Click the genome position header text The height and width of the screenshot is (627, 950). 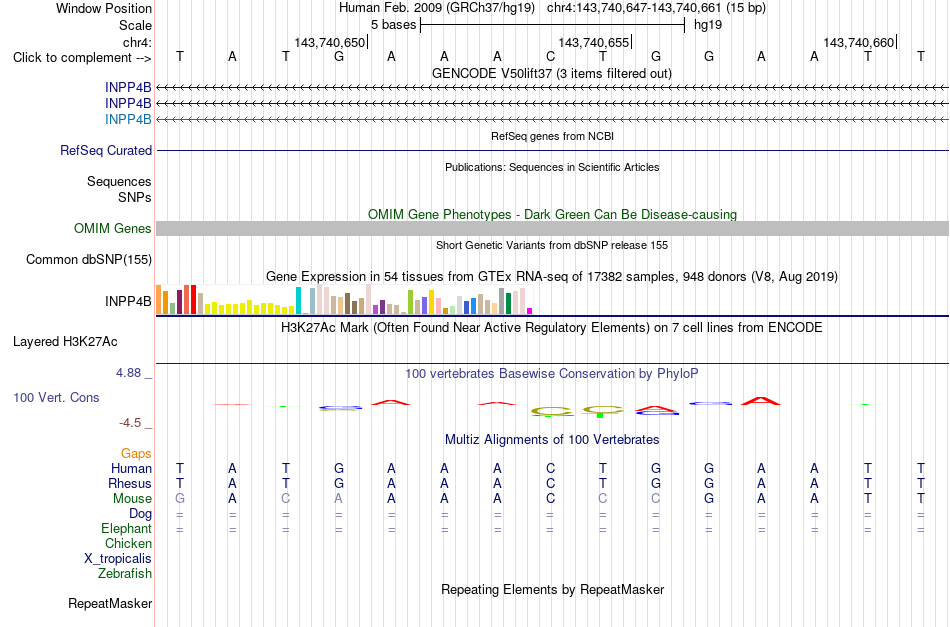coord(552,8)
